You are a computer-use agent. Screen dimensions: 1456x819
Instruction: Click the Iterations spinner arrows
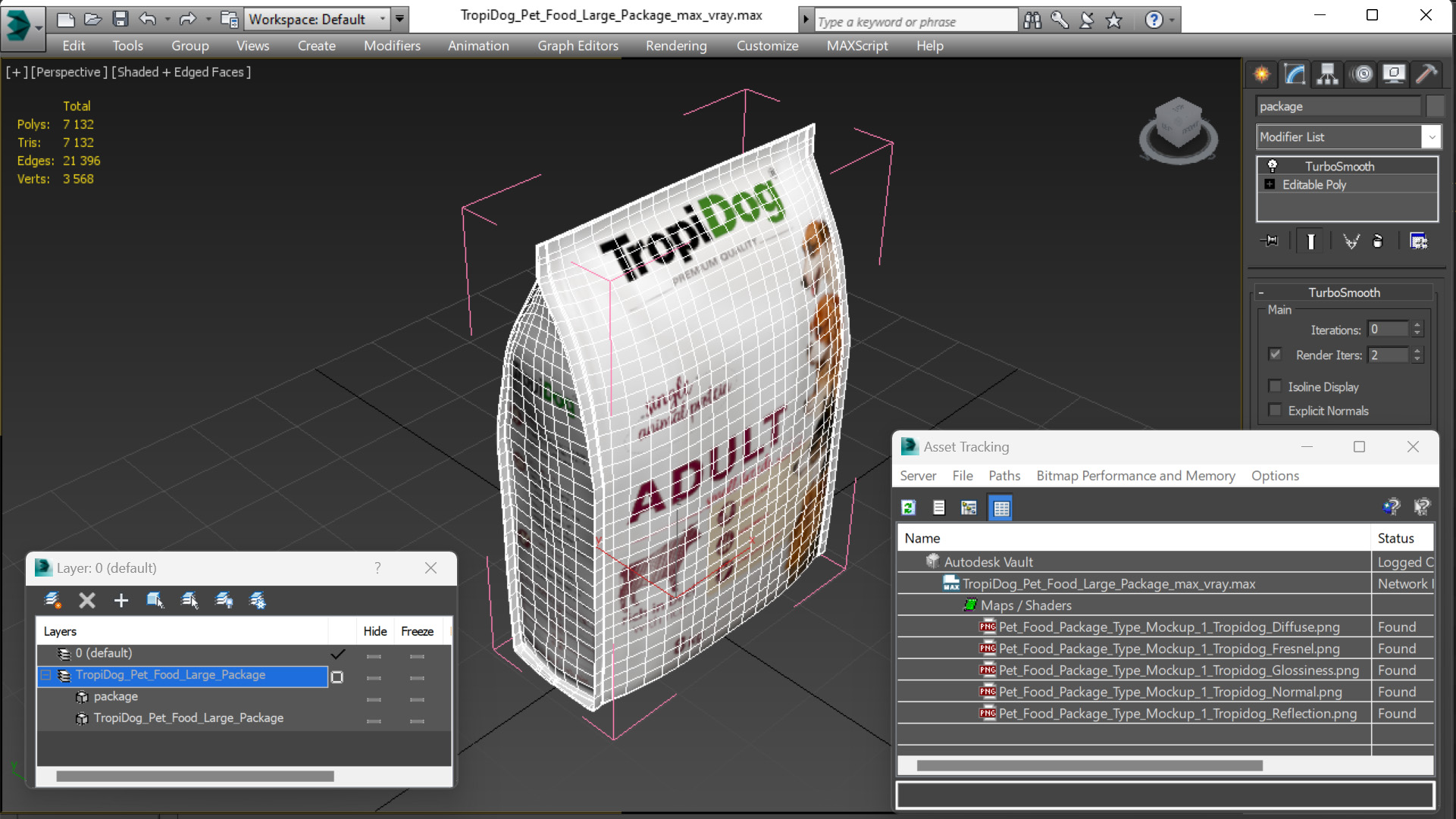1417,329
